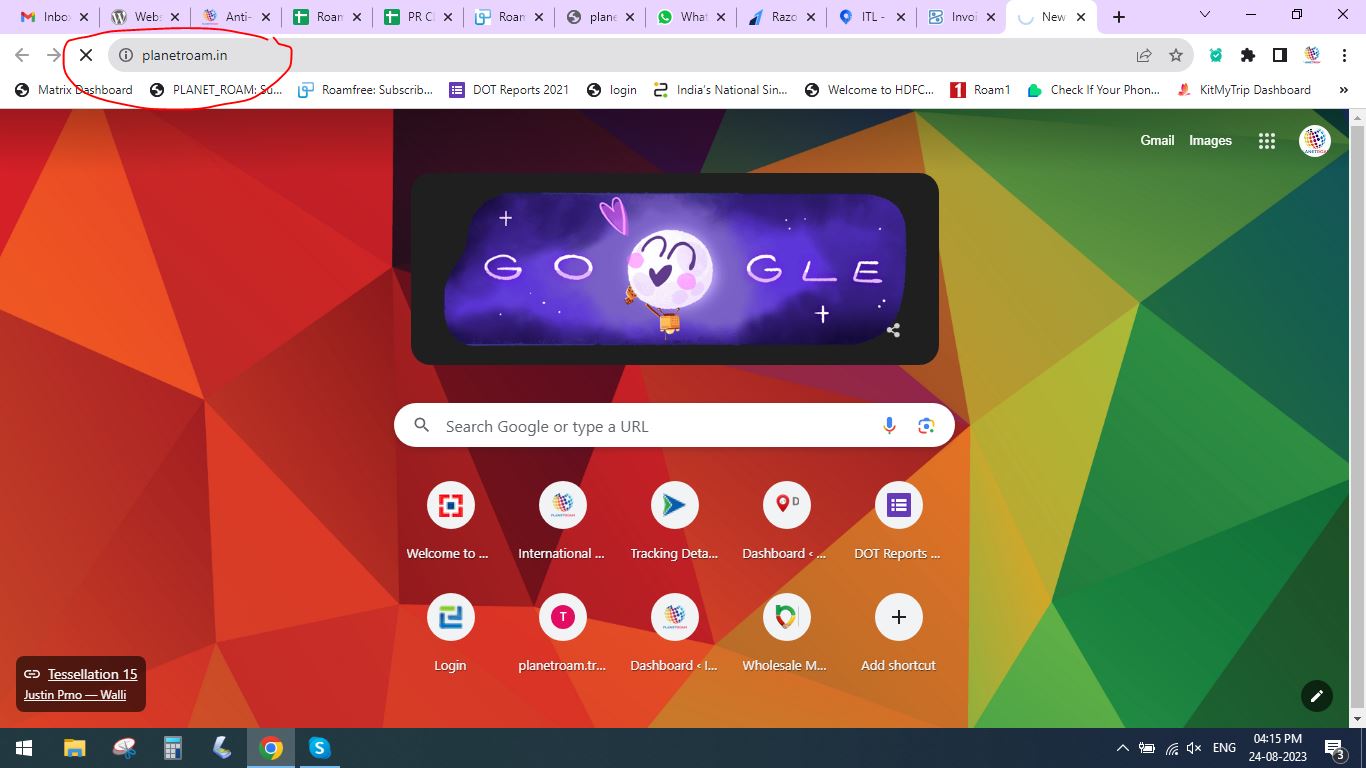
Task: Click the green shield extension icon
Action: click(1216, 55)
